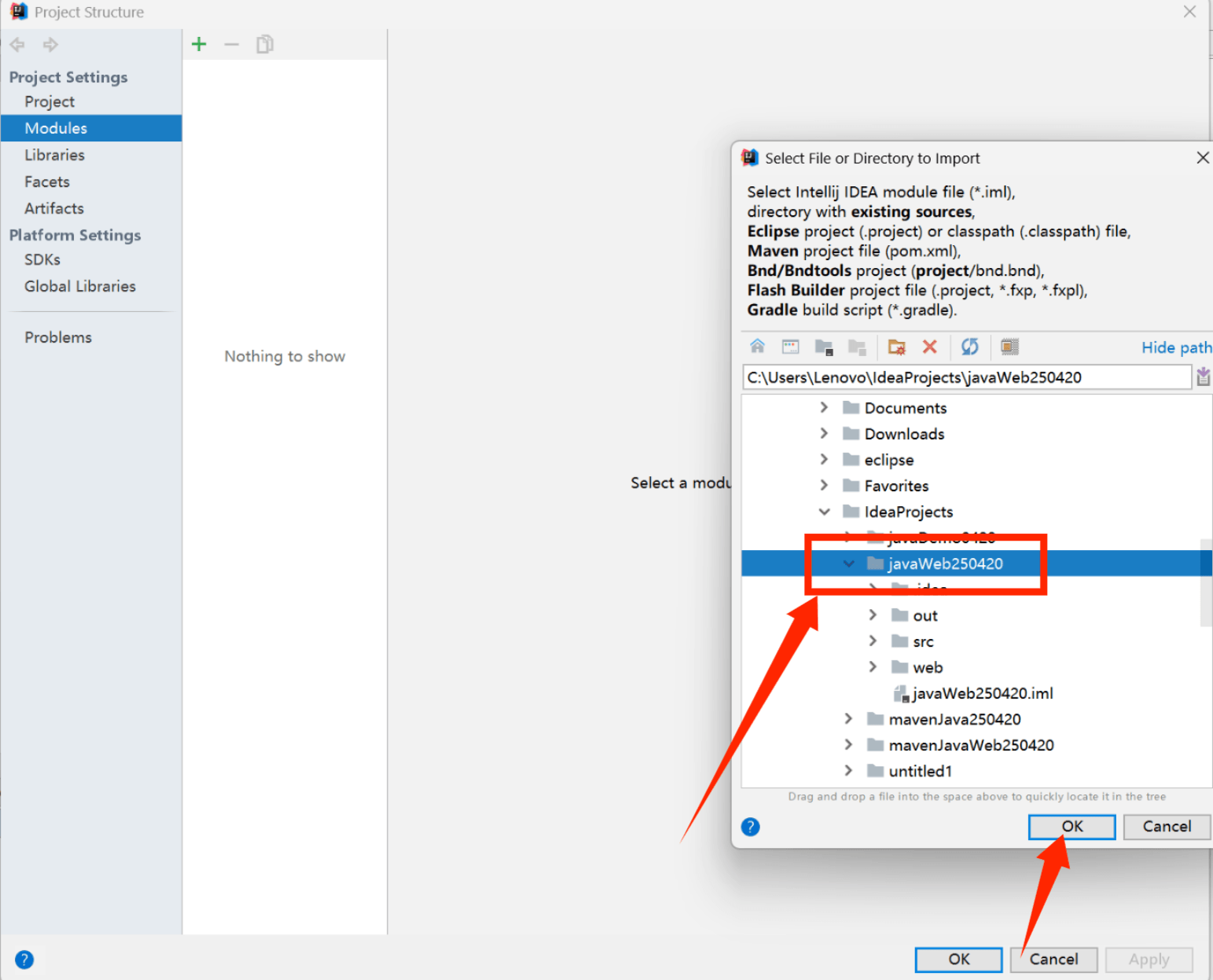Select the src folder
Viewport: 1213px width, 980px height.
[923, 641]
